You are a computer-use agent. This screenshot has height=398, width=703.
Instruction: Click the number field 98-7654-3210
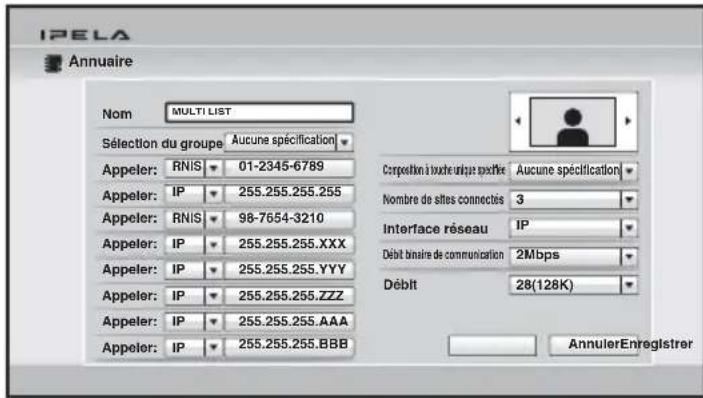pos(289,219)
